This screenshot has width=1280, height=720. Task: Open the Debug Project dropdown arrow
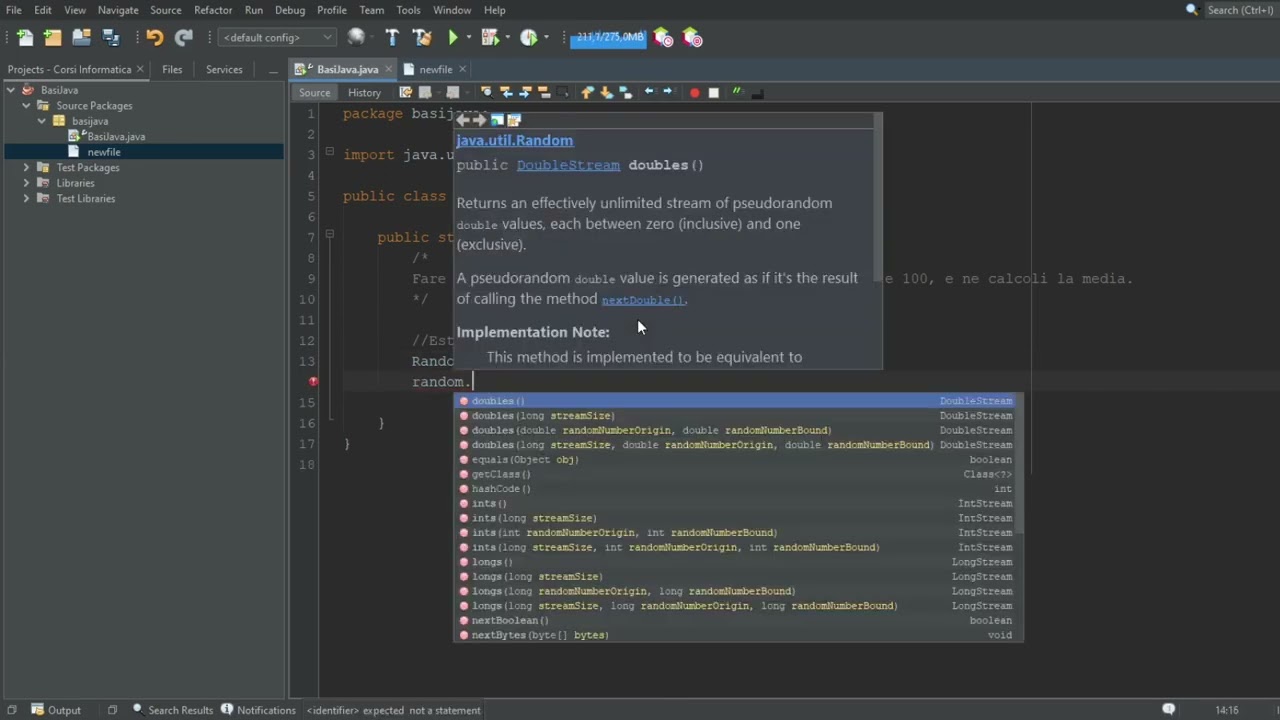pos(507,38)
